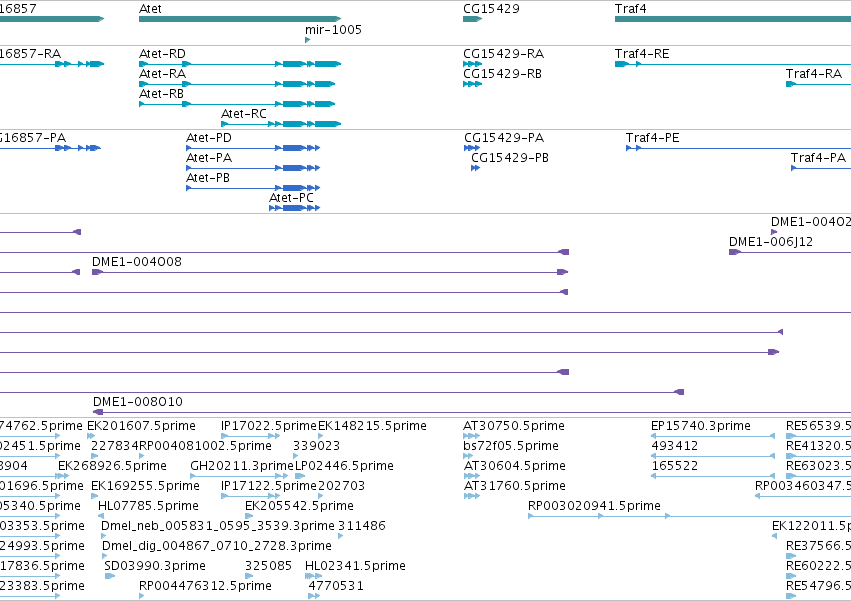Select EST HL07785.5prime
This screenshot has width=851, height=601.
coord(101,516)
